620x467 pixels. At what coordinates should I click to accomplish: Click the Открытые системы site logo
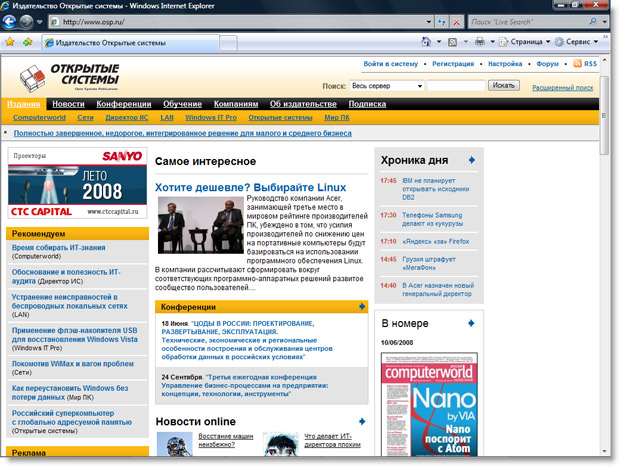click(x=70, y=78)
